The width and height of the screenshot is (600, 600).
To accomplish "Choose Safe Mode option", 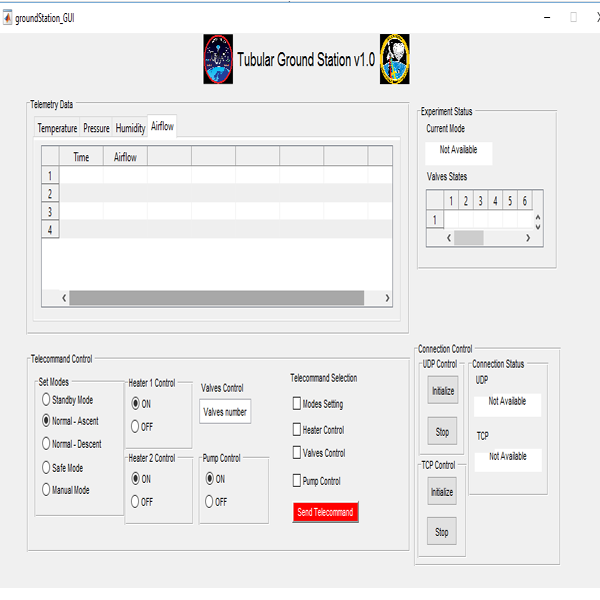I will coord(46,467).
